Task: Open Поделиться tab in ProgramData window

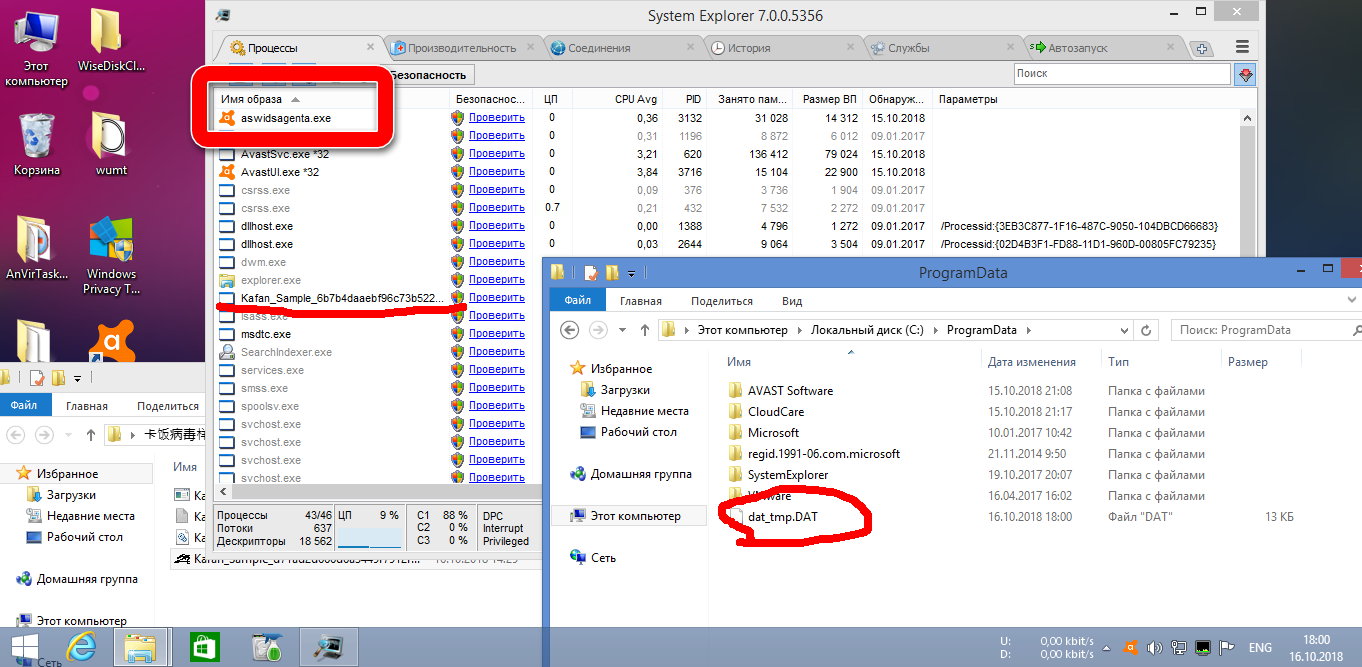Action: point(721,301)
